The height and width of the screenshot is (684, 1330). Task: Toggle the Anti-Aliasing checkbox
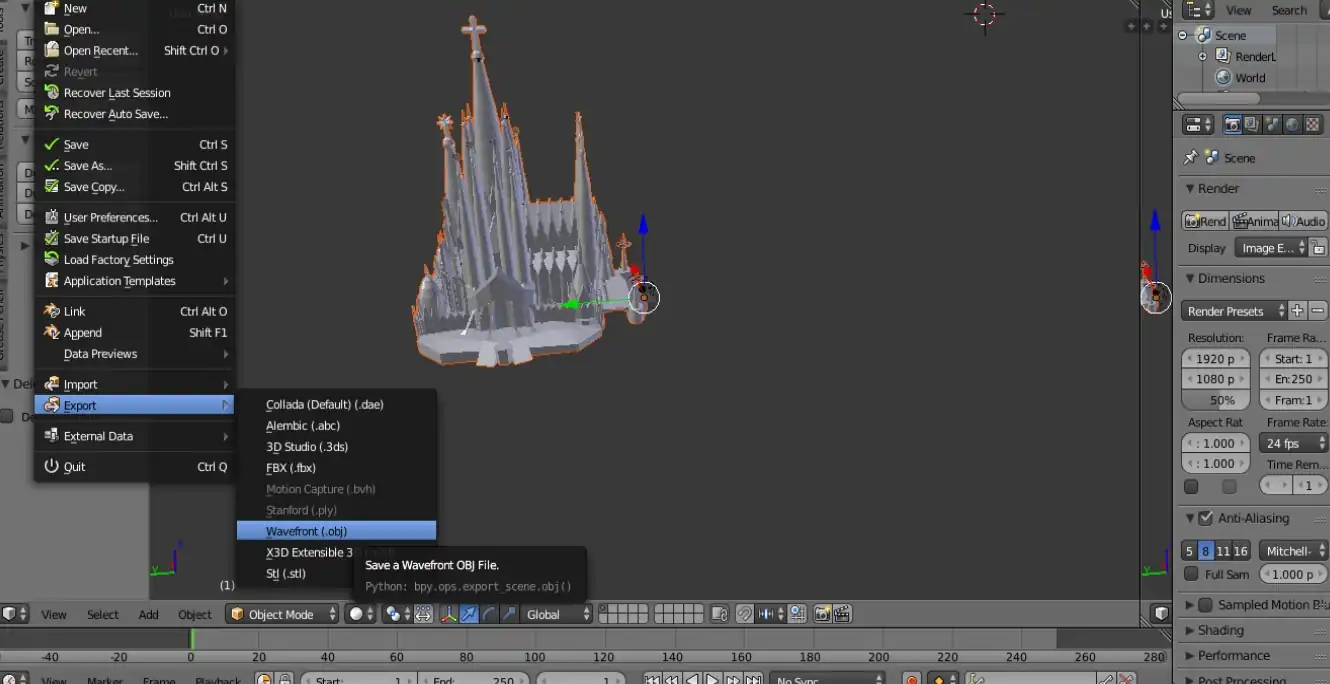point(1205,518)
